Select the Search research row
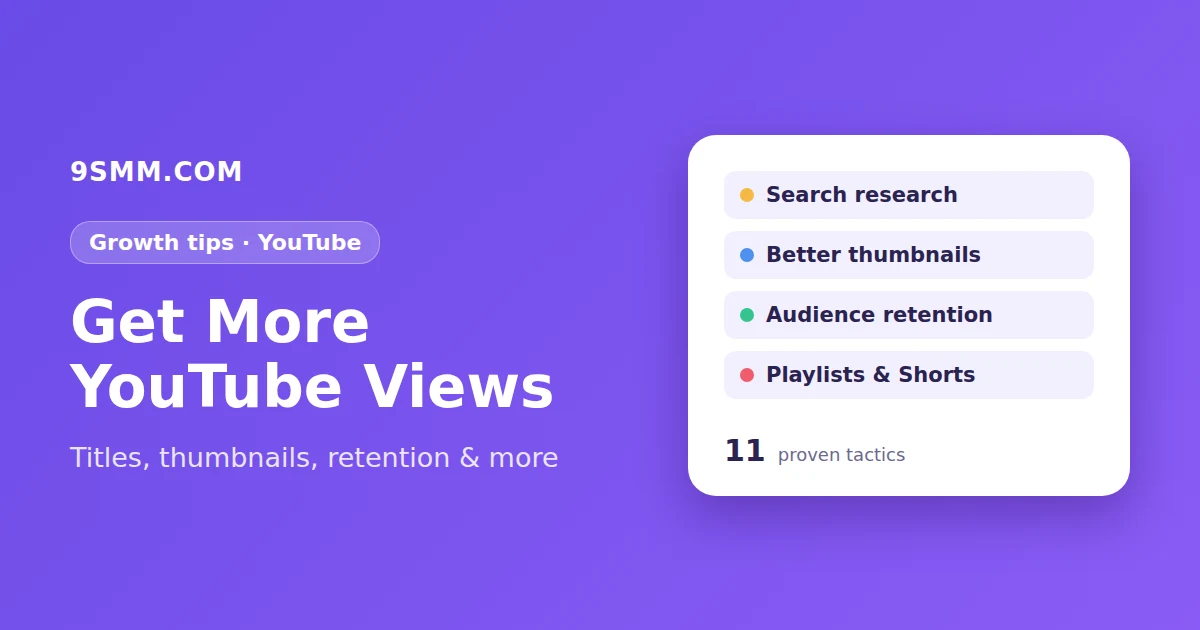This screenshot has height=630, width=1200. point(909,195)
